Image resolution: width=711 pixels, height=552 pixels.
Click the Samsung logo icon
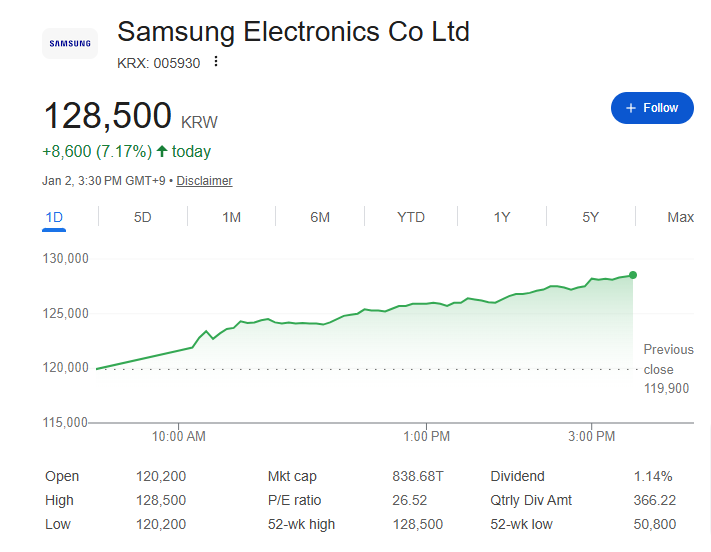click(x=69, y=43)
